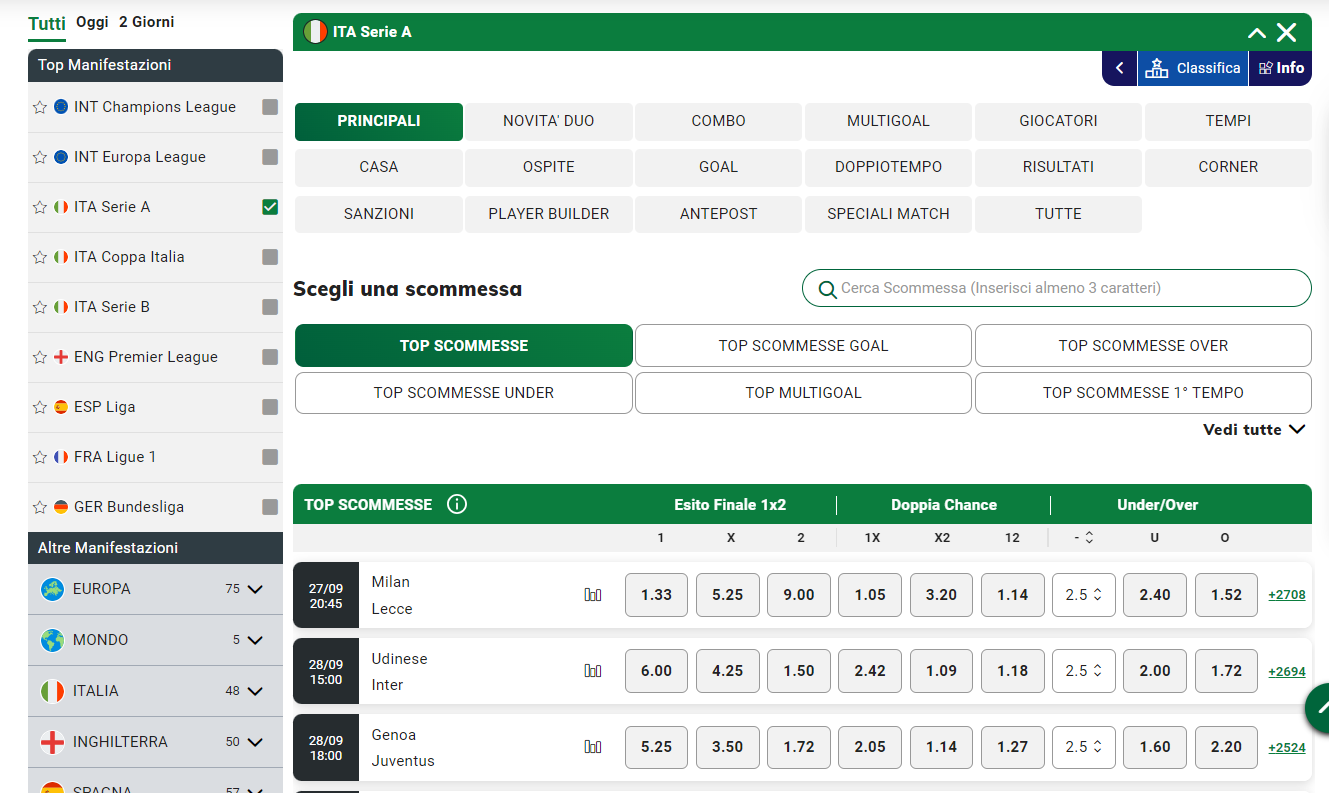1329x793 pixels.
Task: Switch to the Oggi tab
Action: (90, 21)
